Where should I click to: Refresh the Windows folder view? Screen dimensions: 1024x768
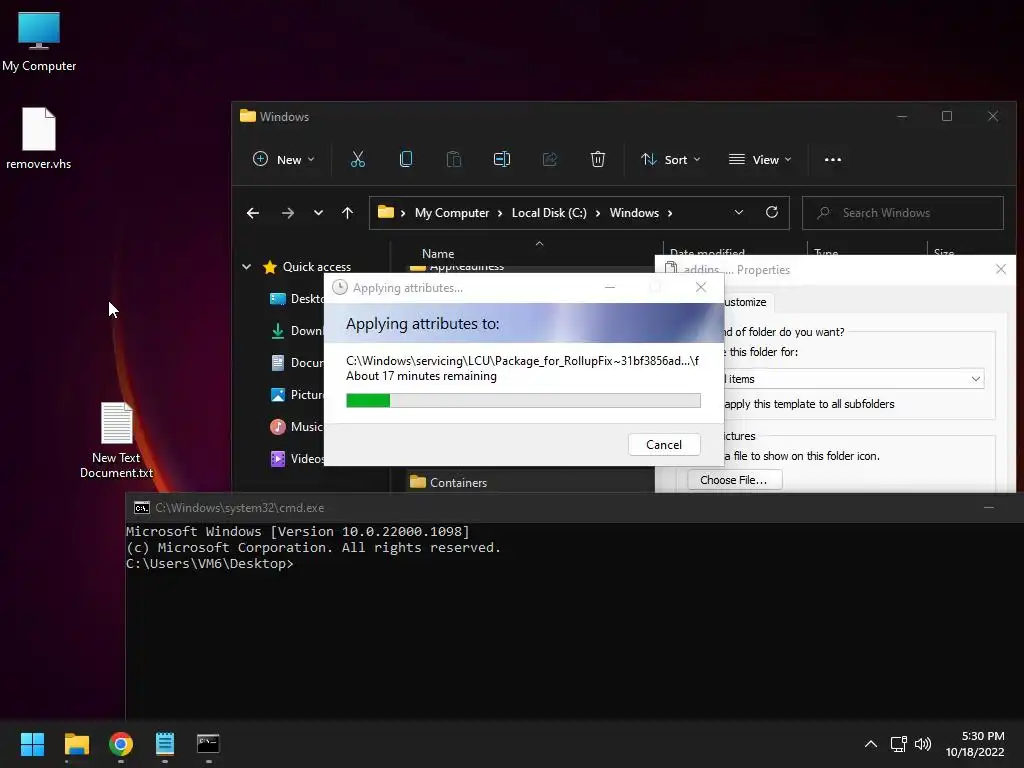click(771, 212)
